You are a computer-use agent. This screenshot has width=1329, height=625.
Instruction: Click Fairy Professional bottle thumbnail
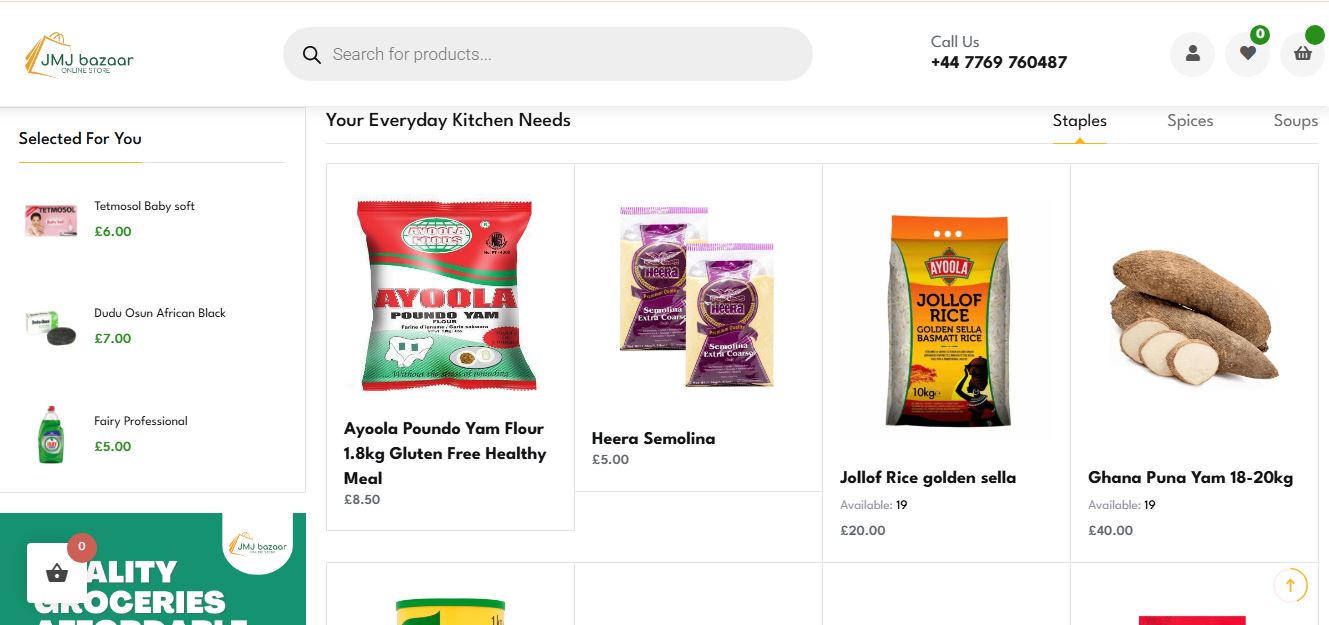coord(50,434)
